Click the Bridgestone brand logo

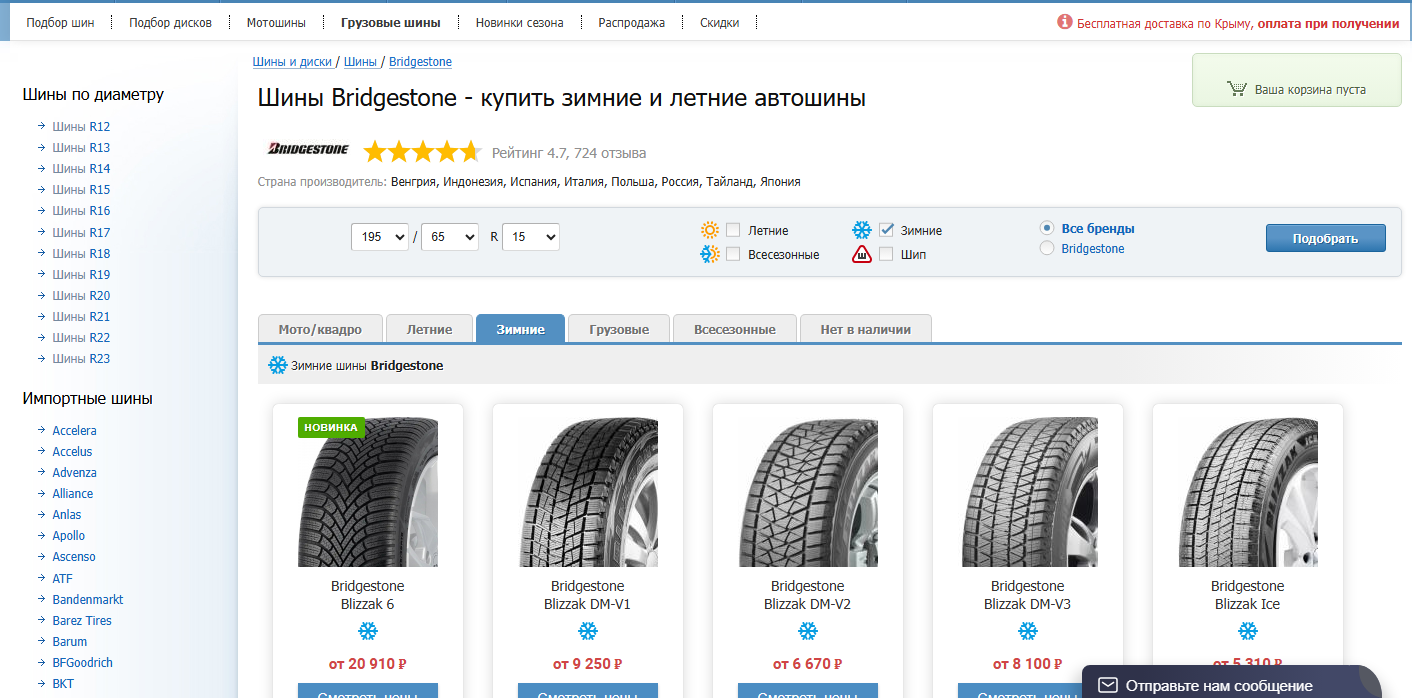coord(308,150)
